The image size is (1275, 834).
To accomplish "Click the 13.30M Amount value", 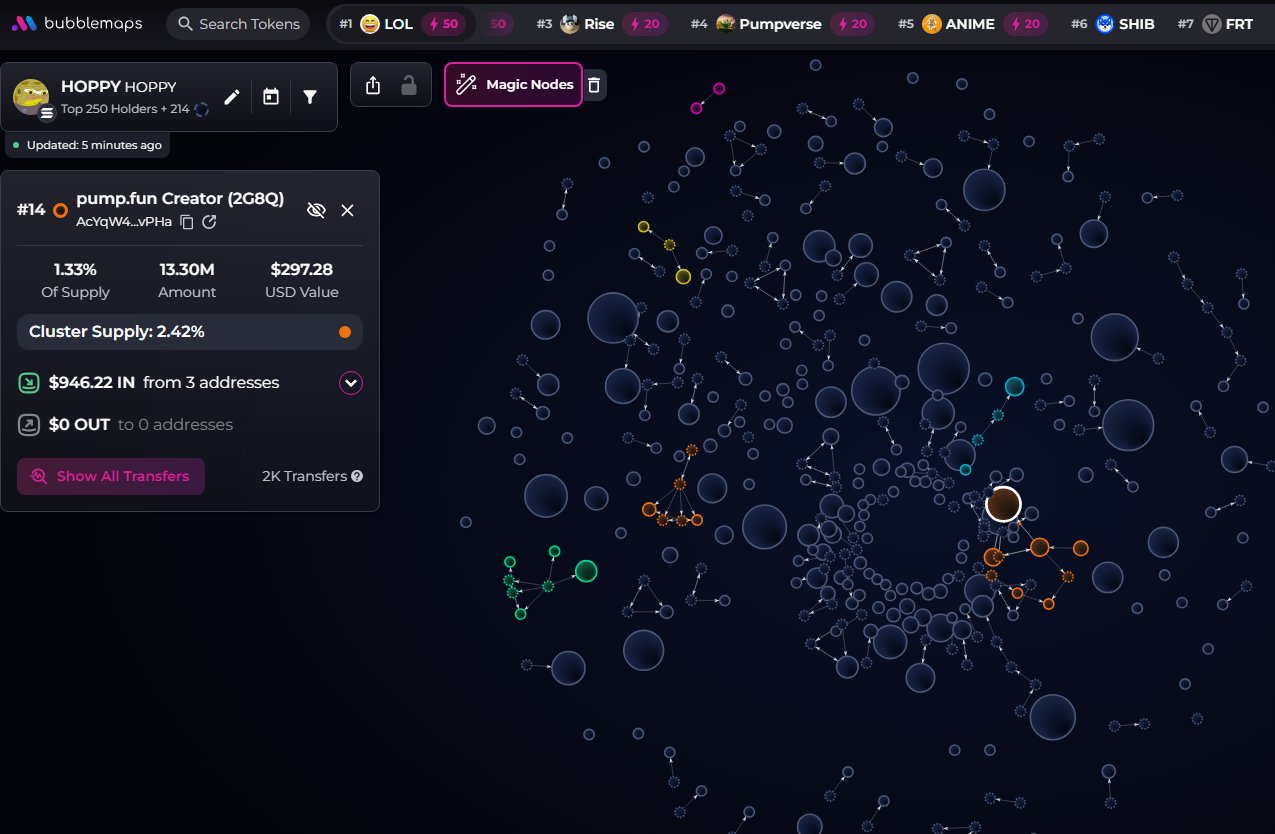I will [x=187, y=269].
